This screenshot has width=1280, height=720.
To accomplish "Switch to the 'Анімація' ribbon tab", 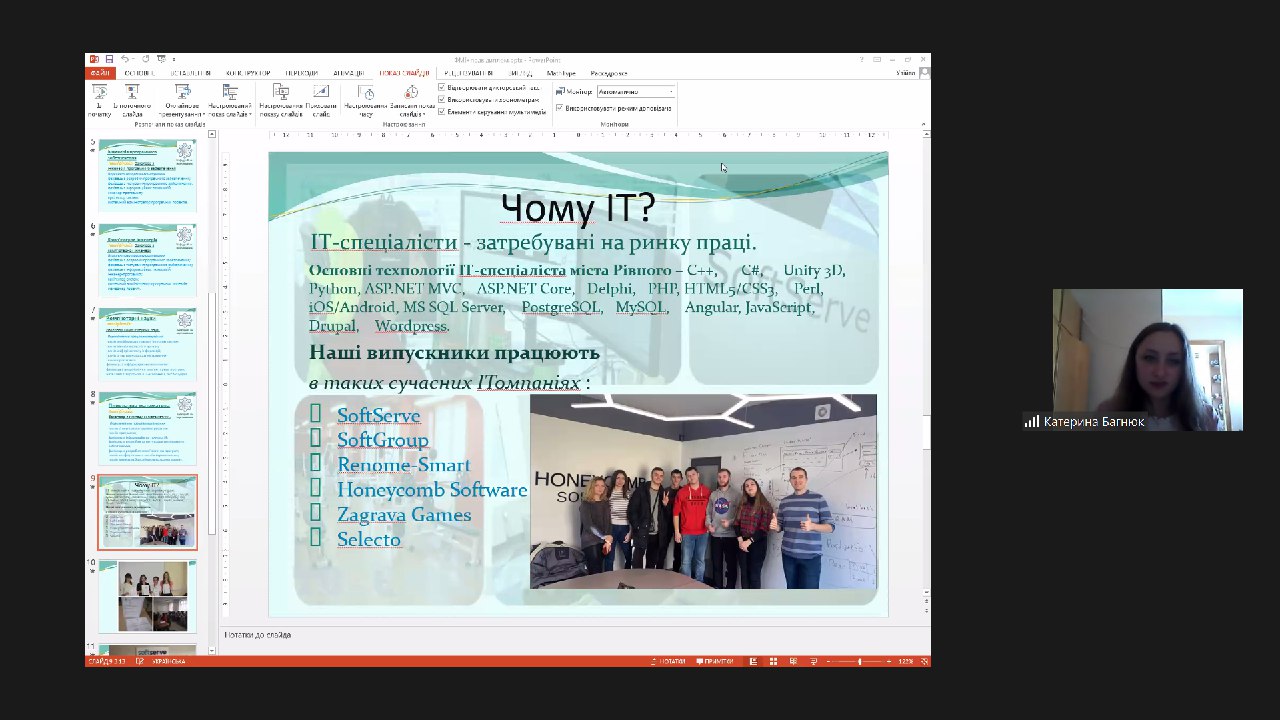I will (x=348, y=73).
